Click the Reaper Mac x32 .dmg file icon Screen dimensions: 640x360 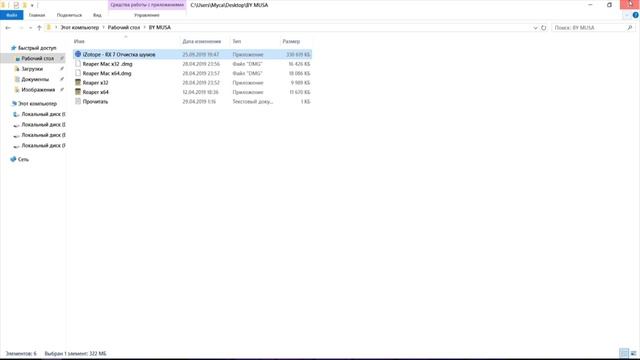point(78,64)
